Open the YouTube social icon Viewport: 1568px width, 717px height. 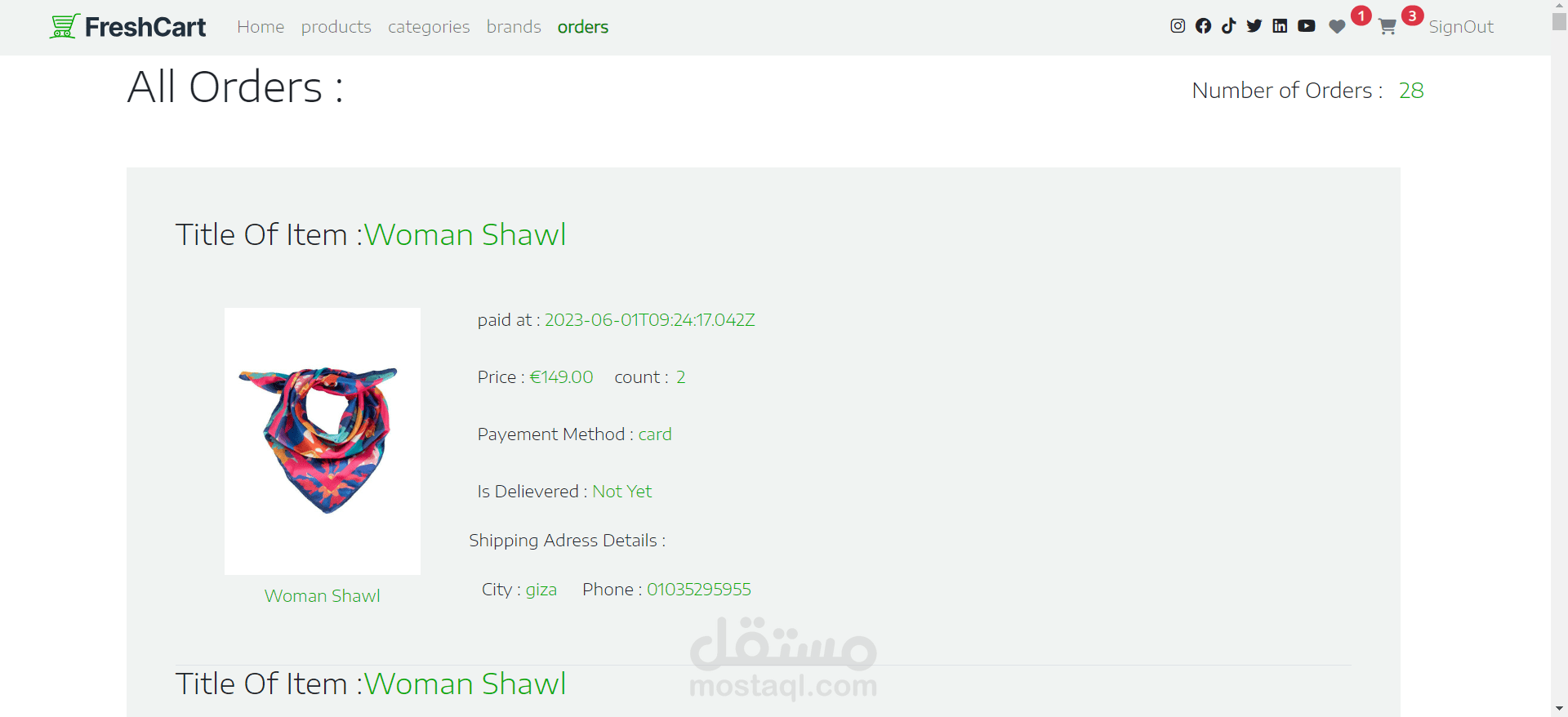(1307, 26)
